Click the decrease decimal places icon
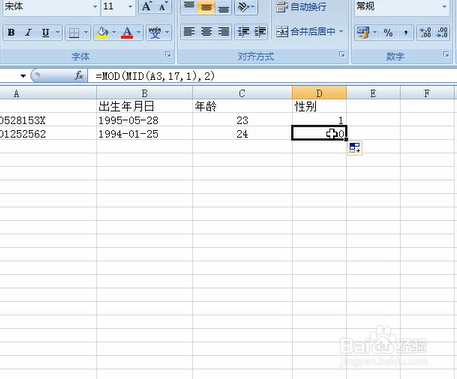This screenshot has width=457, height=379. [x=442, y=32]
